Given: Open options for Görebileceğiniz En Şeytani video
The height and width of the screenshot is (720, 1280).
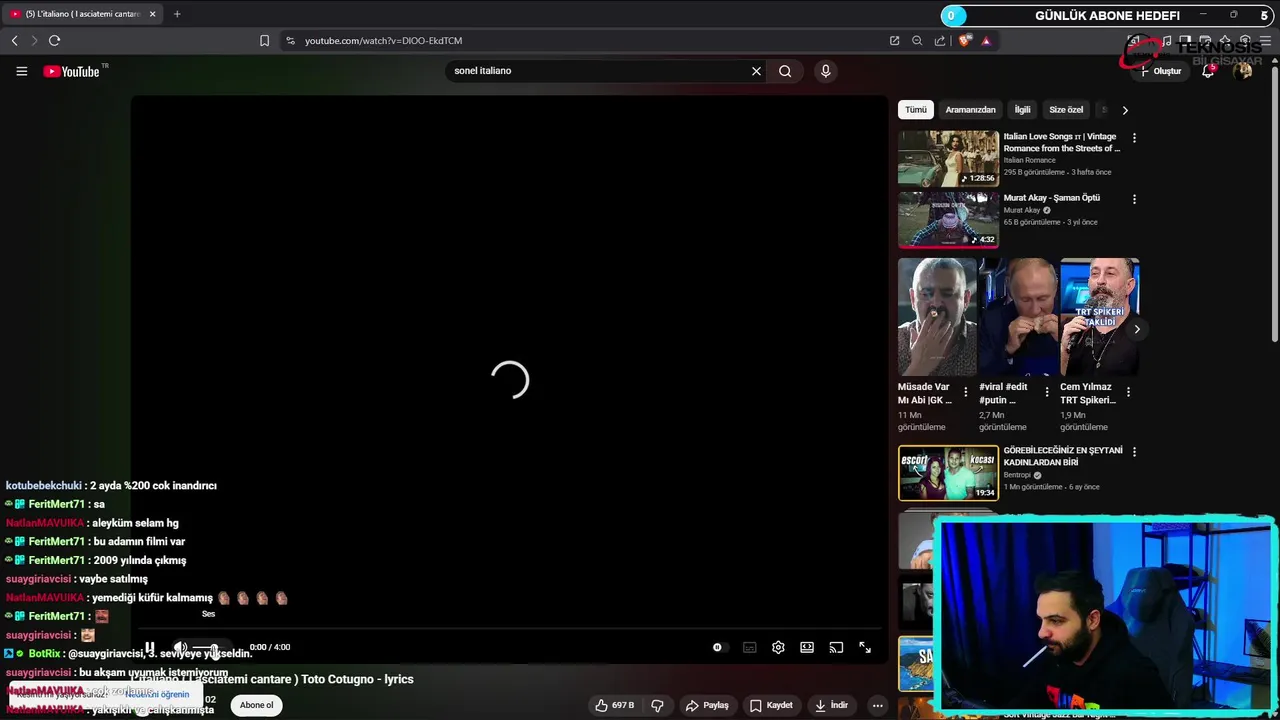Looking at the screenshot, I should 1134,452.
